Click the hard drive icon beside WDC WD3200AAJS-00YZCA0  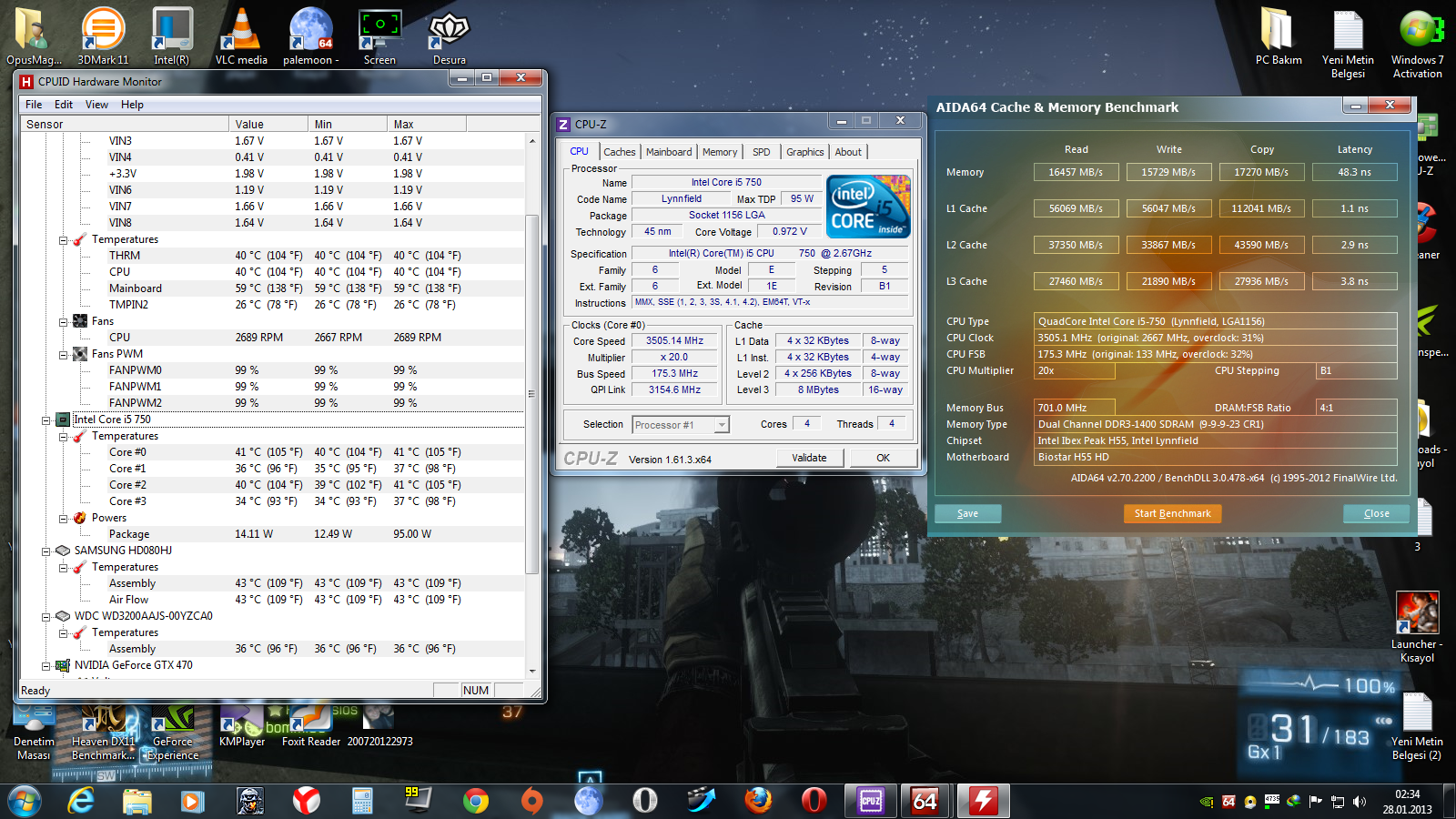63,616
